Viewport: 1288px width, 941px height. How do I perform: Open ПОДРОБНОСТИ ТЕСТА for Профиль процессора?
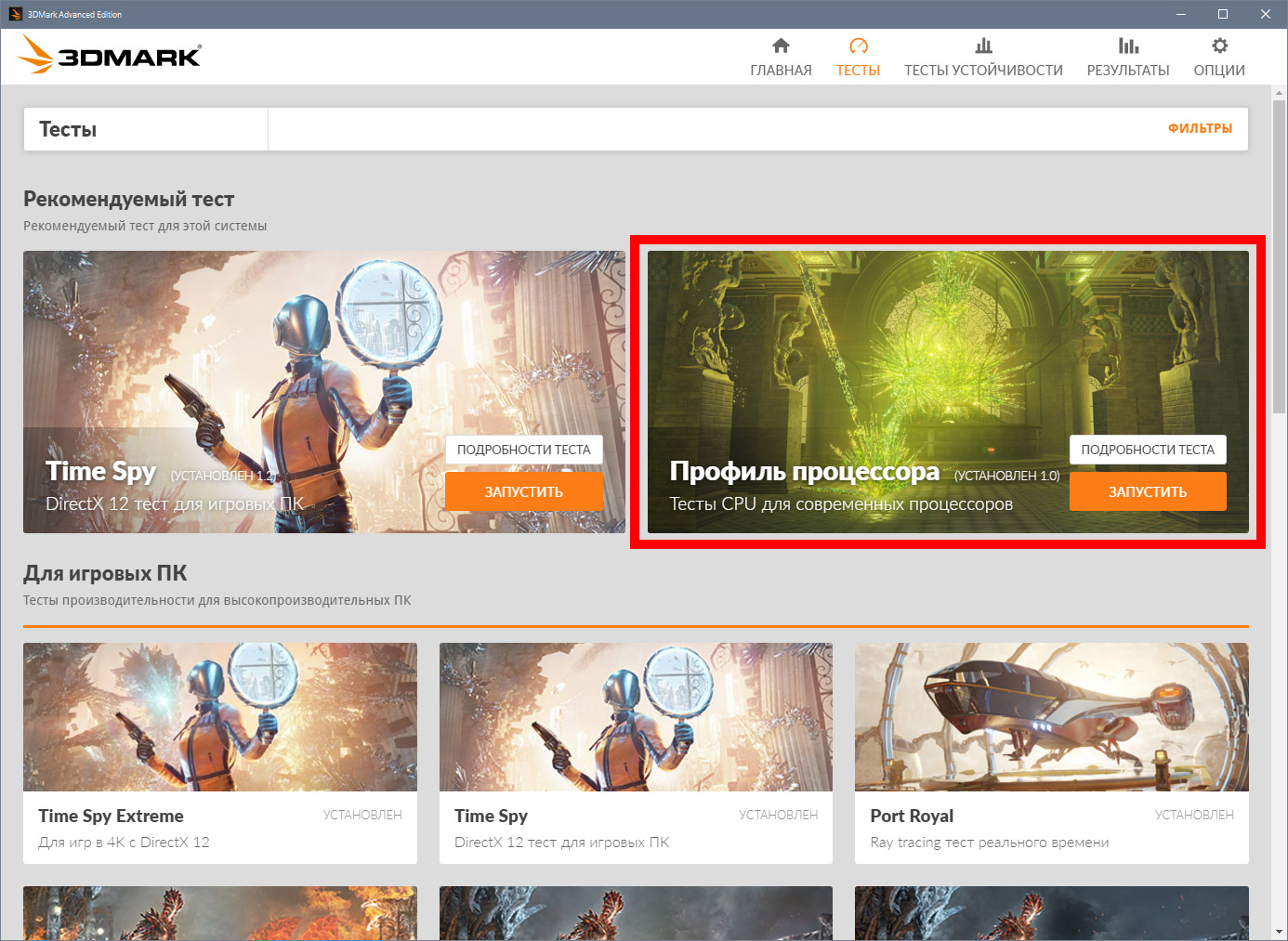click(x=1148, y=450)
